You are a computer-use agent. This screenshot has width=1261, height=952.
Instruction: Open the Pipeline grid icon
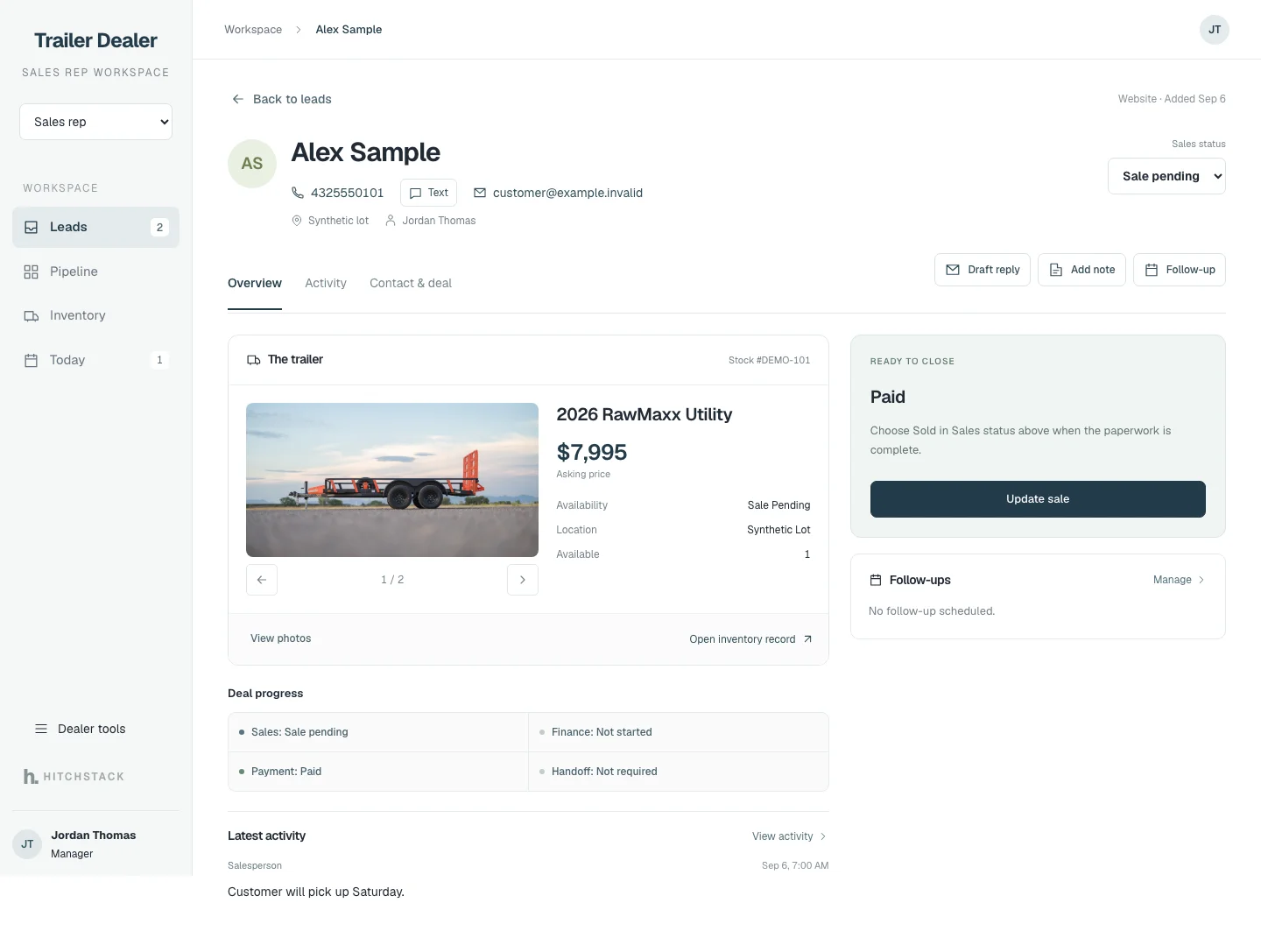pyautogui.click(x=32, y=271)
